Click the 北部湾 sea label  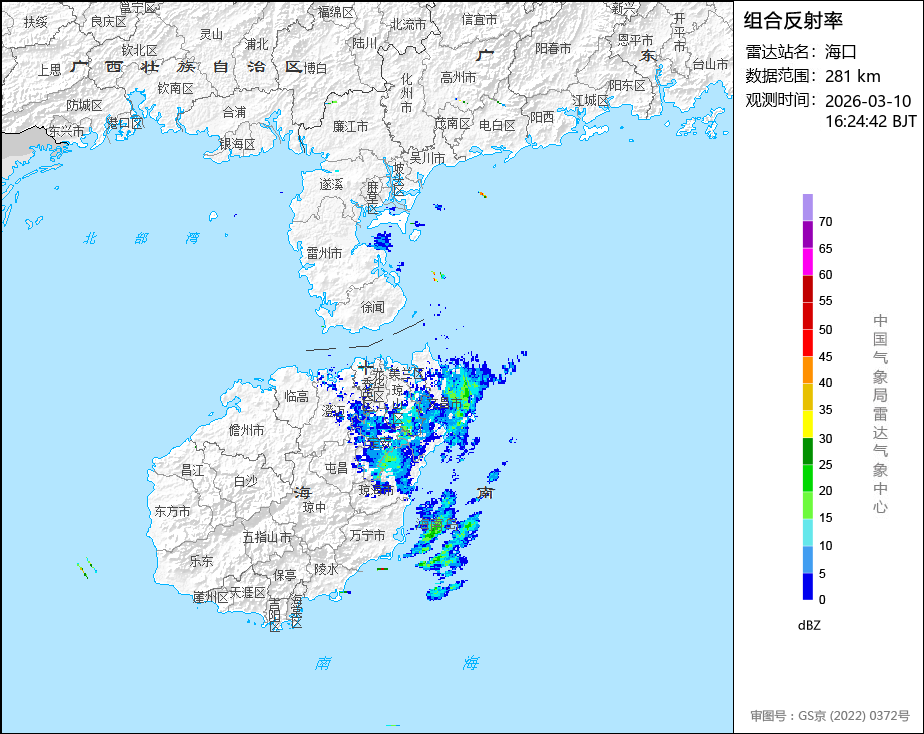click(x=140, y=238)
